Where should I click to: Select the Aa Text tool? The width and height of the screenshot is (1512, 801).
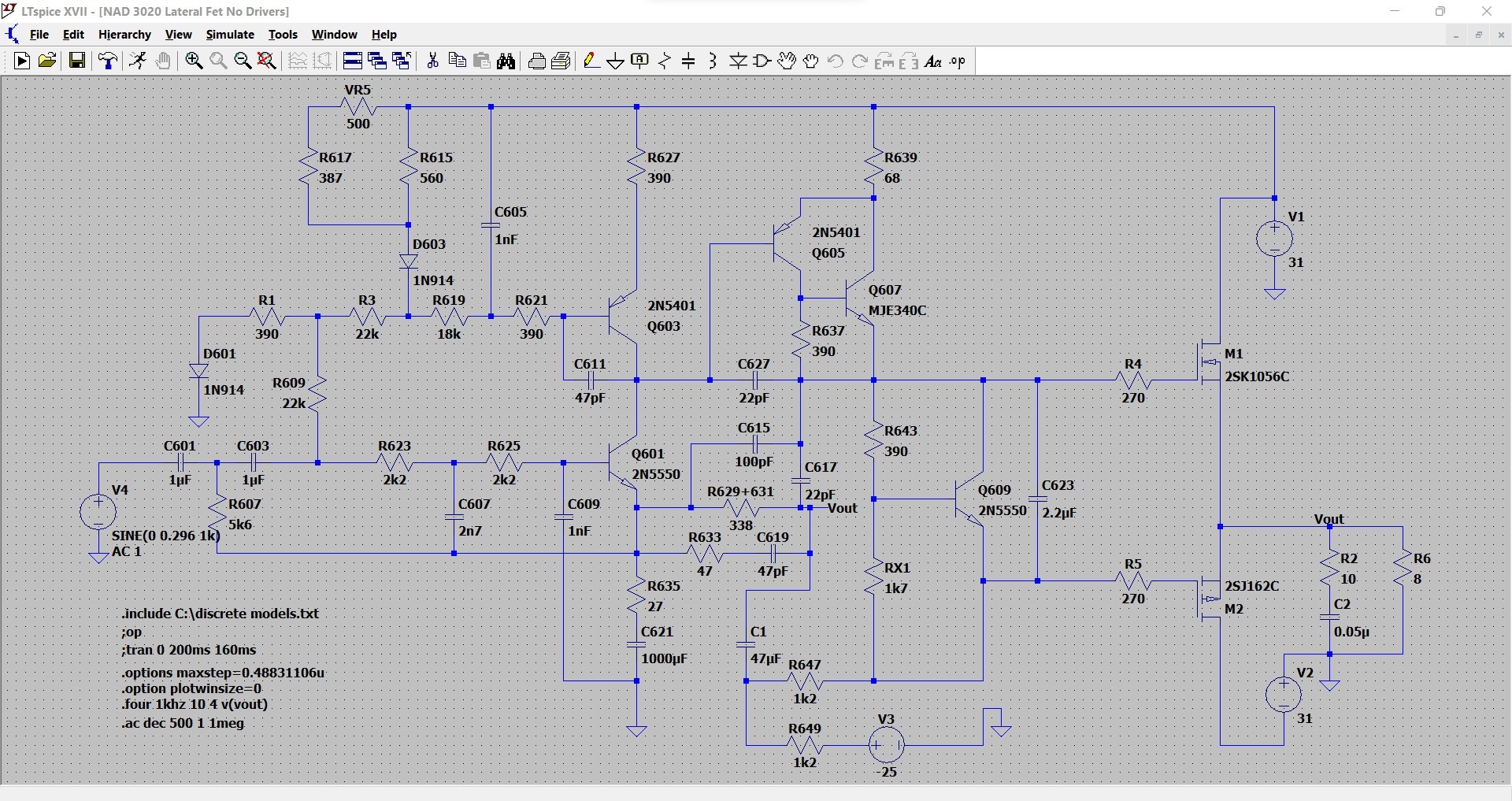(933, 61)
